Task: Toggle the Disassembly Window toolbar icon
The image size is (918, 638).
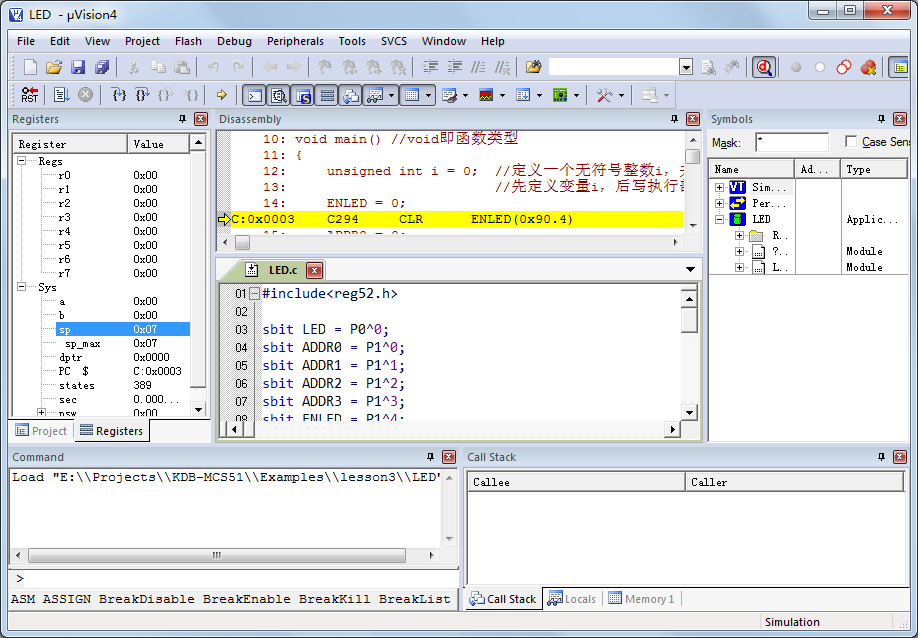Action: tap(278, 95)
